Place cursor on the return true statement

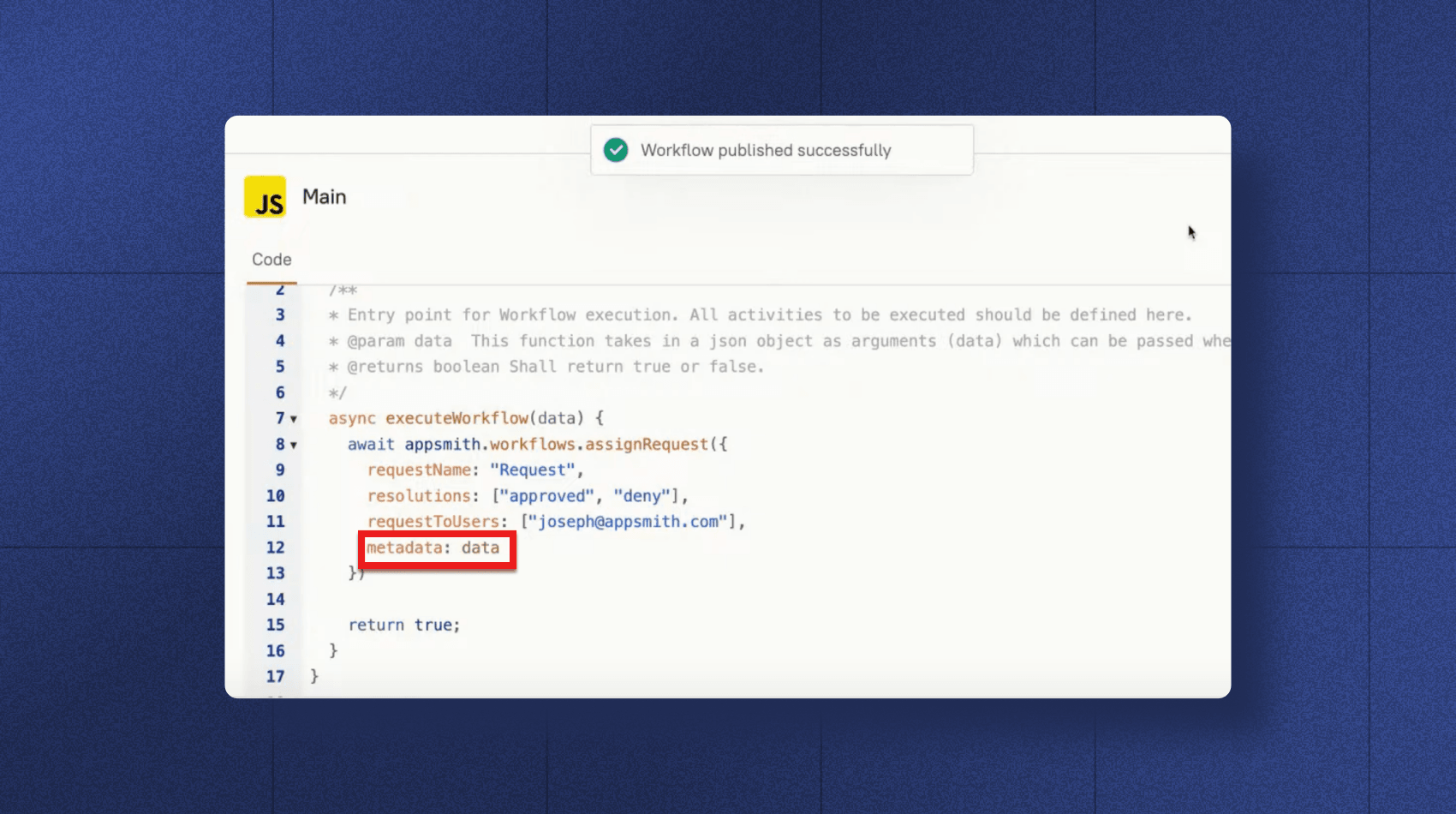point(404,625)
